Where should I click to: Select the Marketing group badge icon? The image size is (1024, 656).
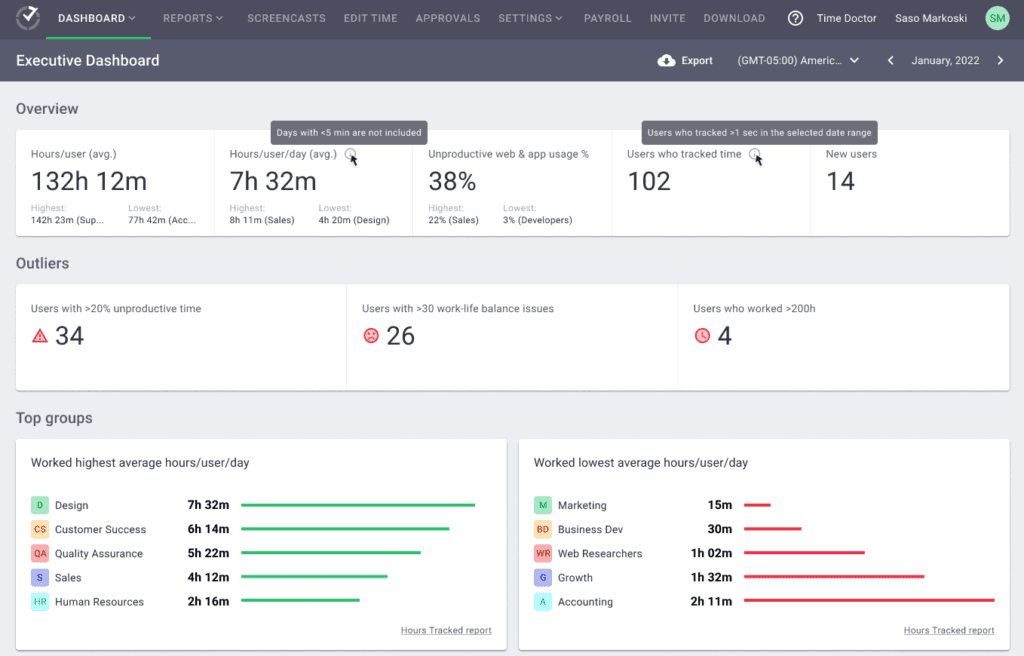(x=543, y=505)
